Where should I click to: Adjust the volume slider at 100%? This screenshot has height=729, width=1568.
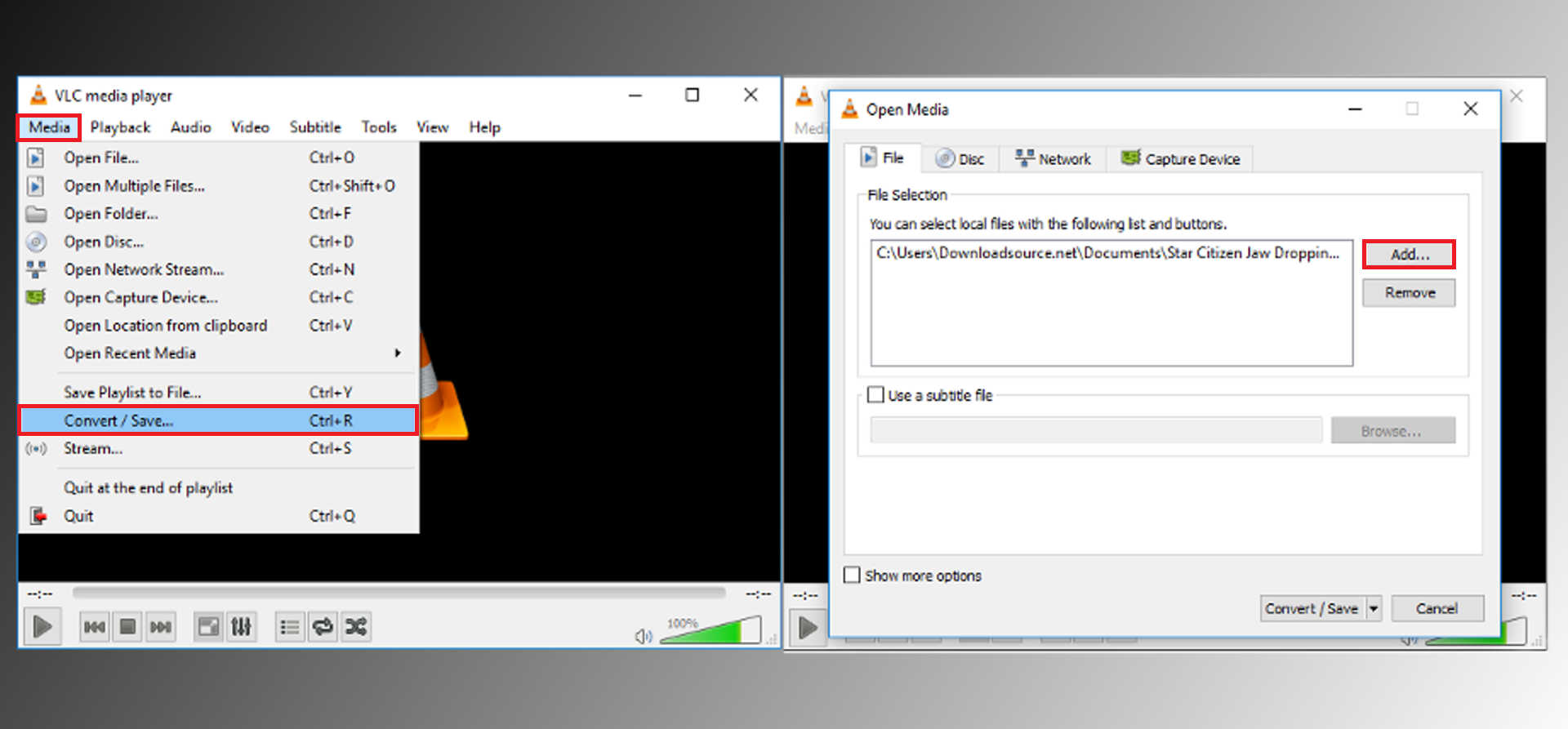710,630
